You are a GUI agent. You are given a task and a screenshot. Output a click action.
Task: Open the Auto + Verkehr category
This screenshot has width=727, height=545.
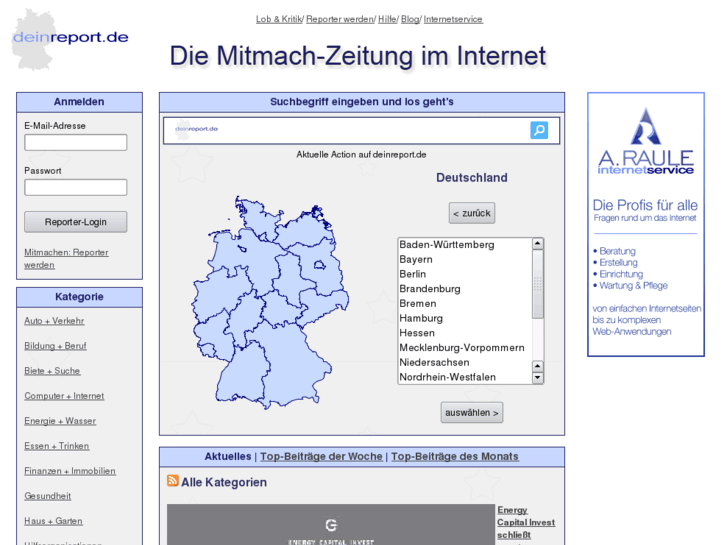click(x=54, y=321)
